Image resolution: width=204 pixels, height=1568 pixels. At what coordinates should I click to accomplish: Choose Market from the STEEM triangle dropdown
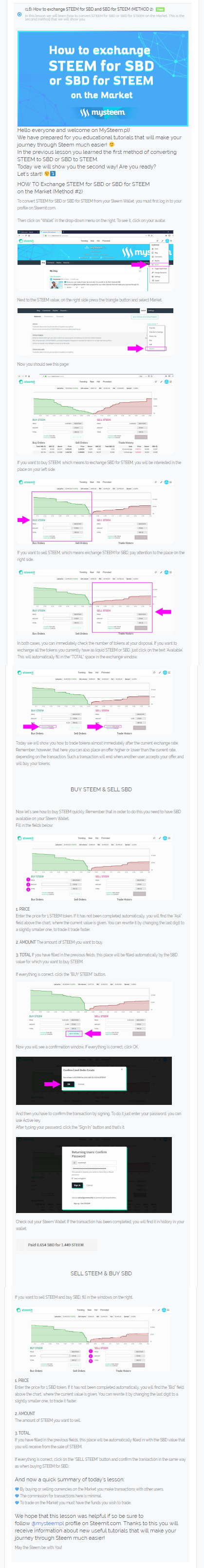point(156,349)
